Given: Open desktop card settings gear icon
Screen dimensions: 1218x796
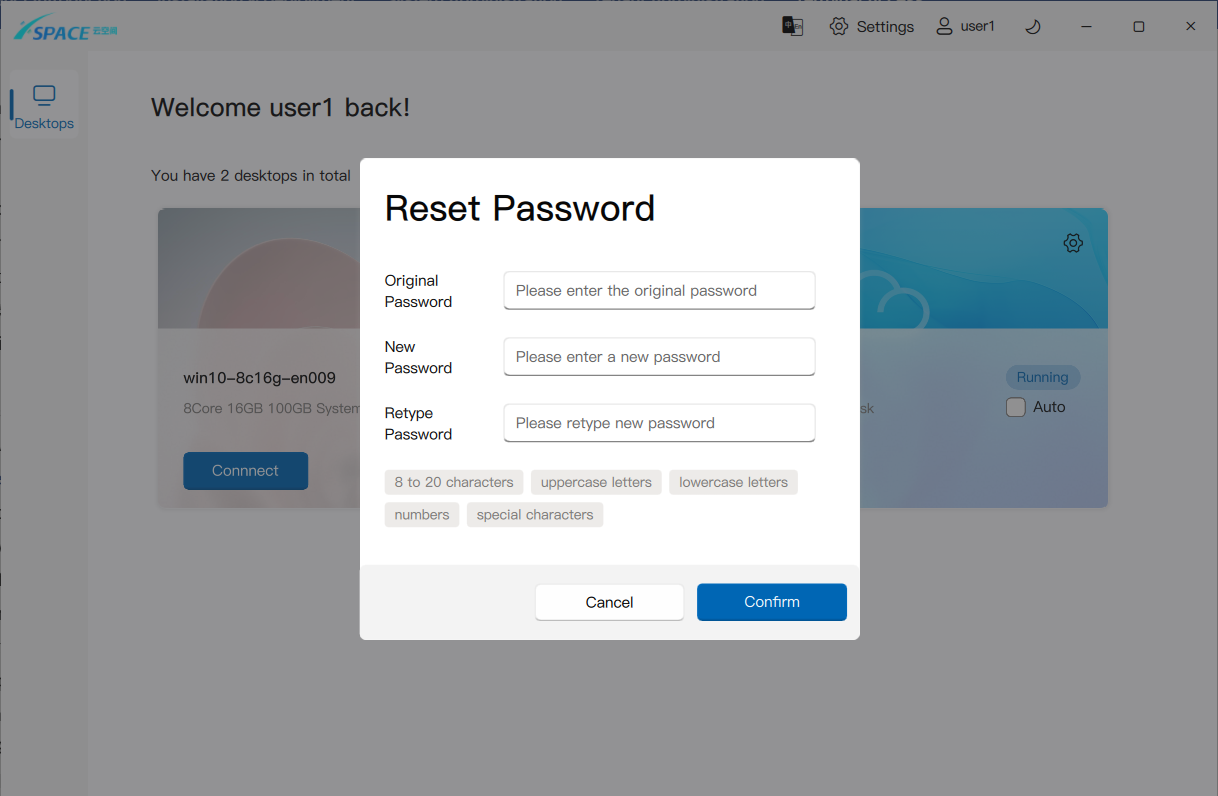Looking at the screenshot, I should (x=1073, y=243).
